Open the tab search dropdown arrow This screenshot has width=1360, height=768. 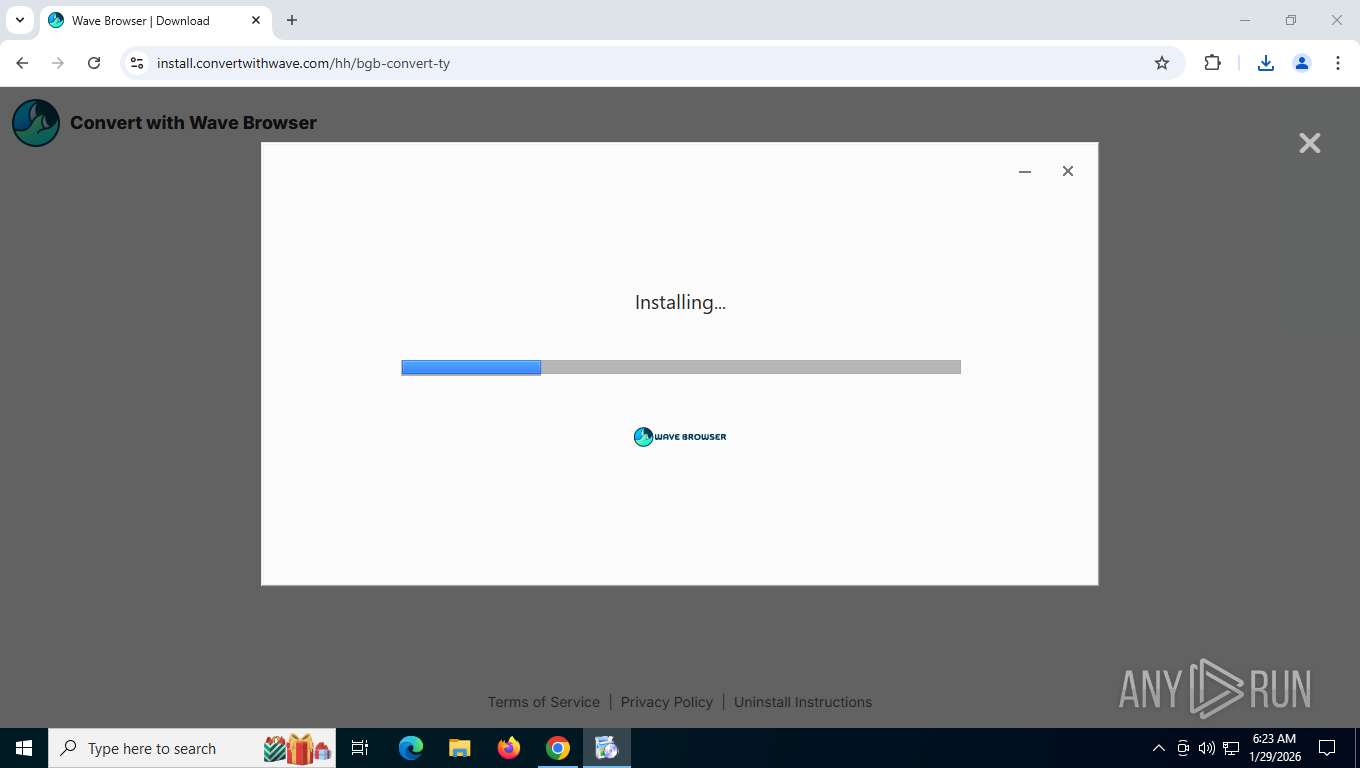coord(19,20)
